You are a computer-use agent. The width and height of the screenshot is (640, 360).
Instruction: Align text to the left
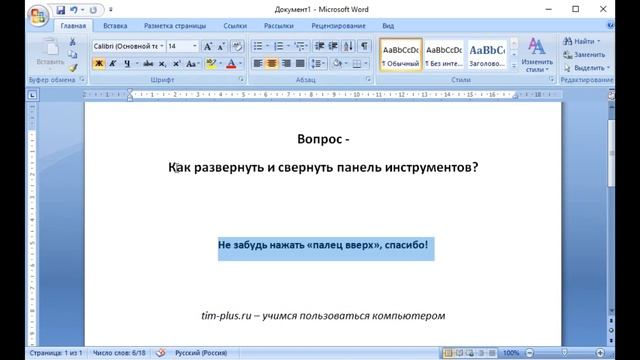click(258, 63)
